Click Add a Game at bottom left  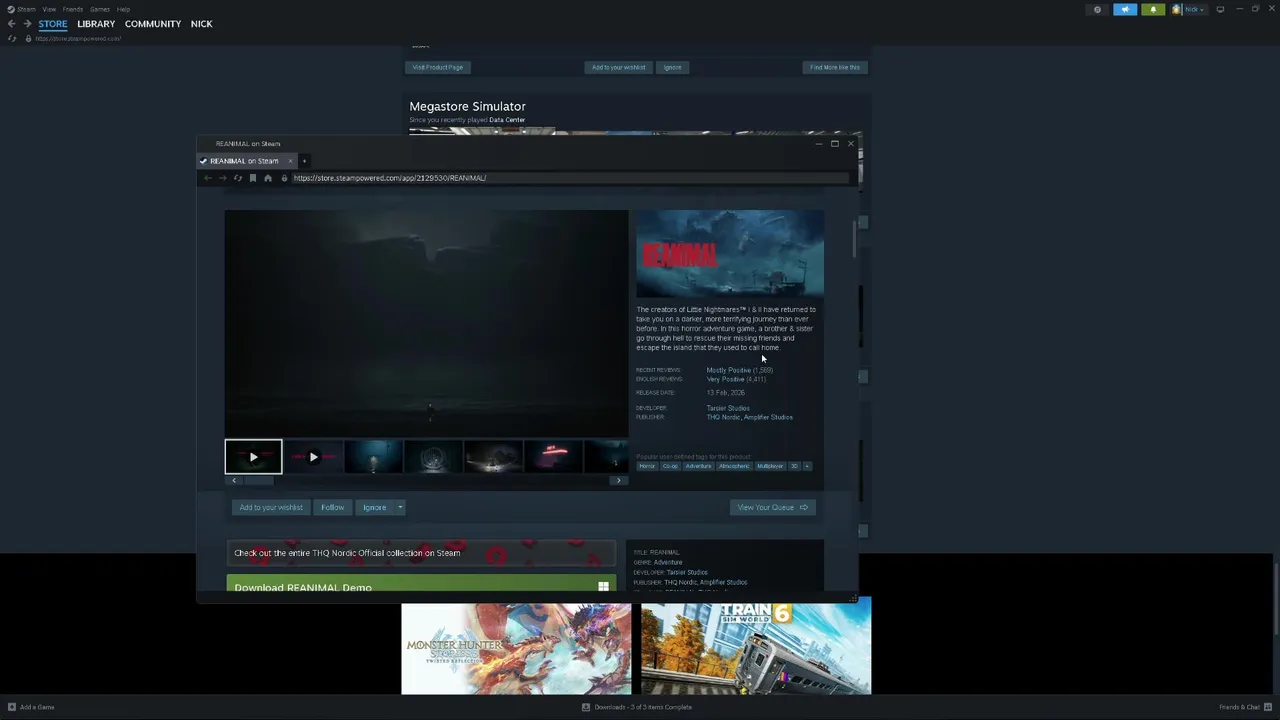(31, 707)
